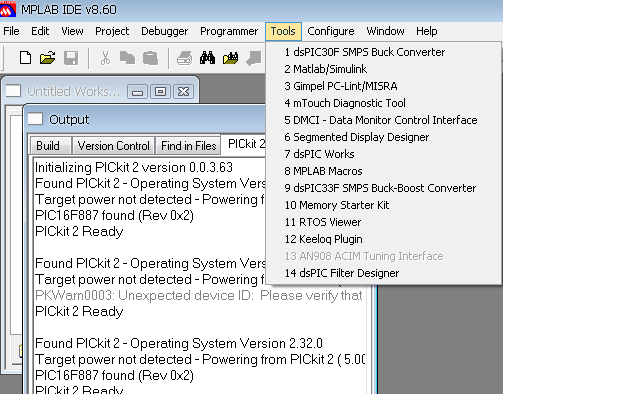Click the 'PKWarn0003: Unexpected device ID' line
The image size is (640, 400).
pyautogui.click(x=199, y=296)
